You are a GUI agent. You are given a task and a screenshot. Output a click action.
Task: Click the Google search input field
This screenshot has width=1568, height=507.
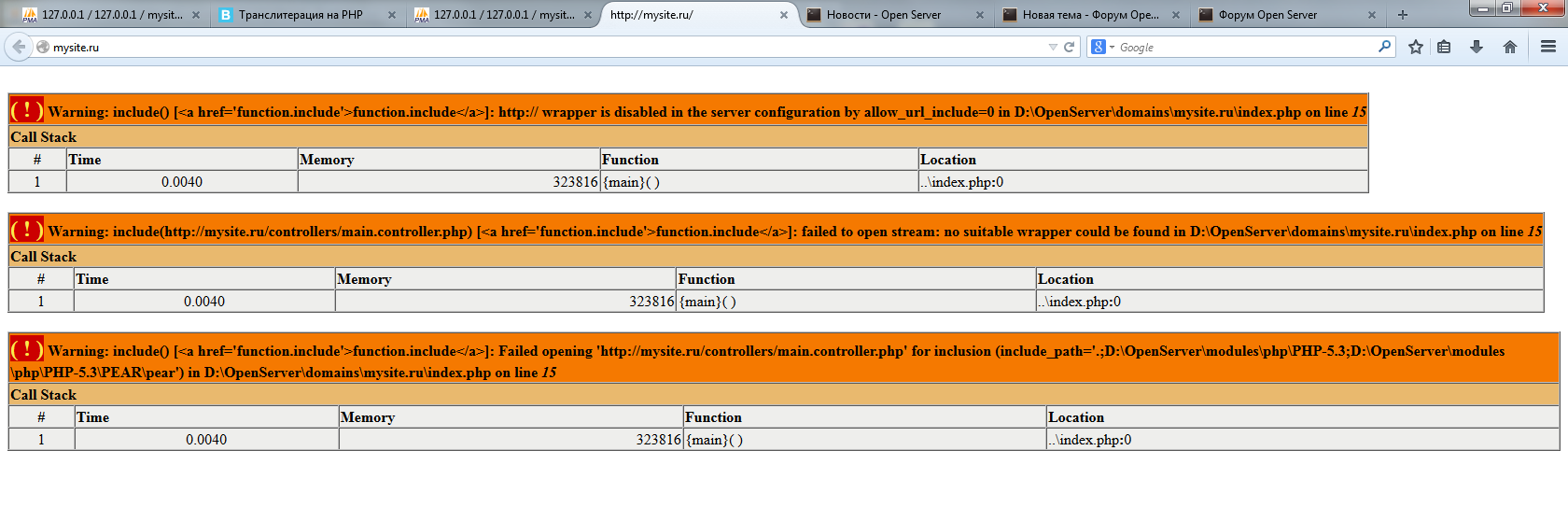[1246, 47]
